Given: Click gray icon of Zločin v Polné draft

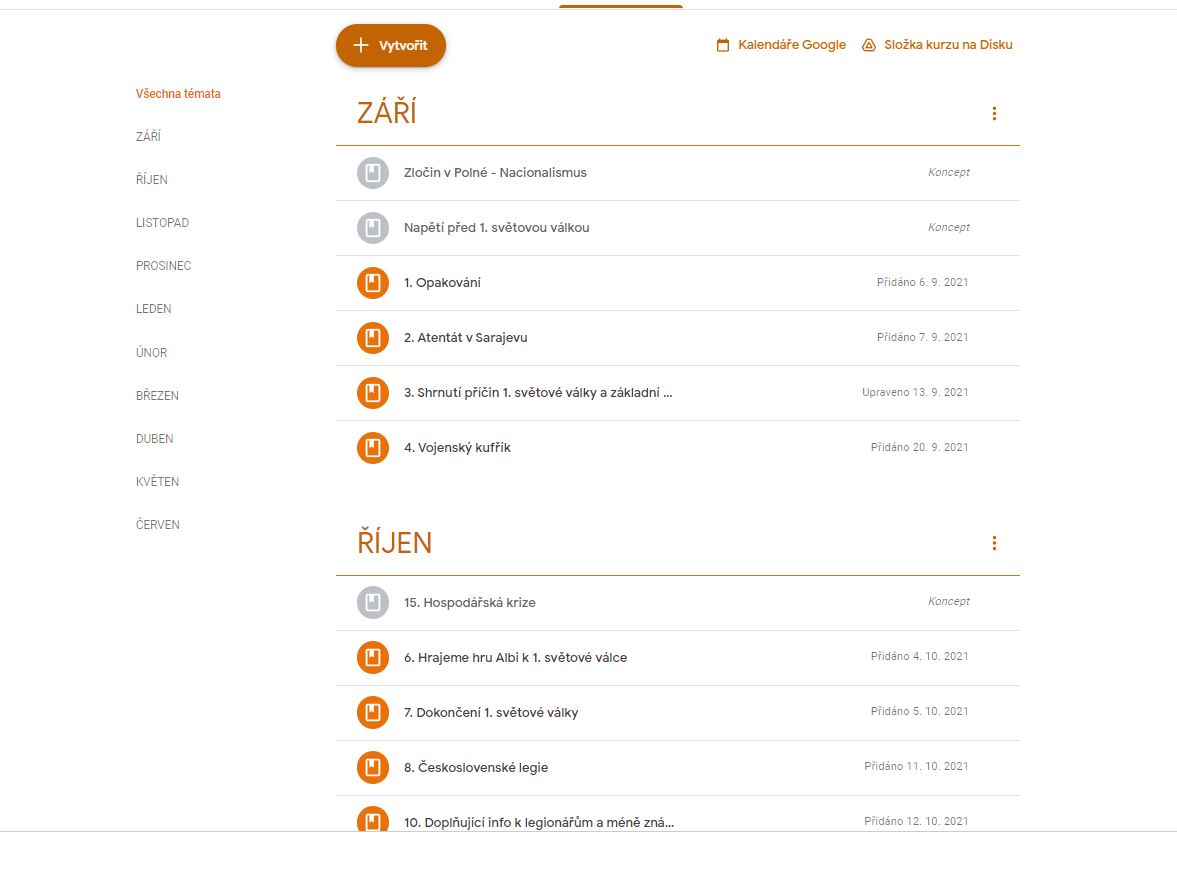Looking at the screenshot, I should coord(372,173).
